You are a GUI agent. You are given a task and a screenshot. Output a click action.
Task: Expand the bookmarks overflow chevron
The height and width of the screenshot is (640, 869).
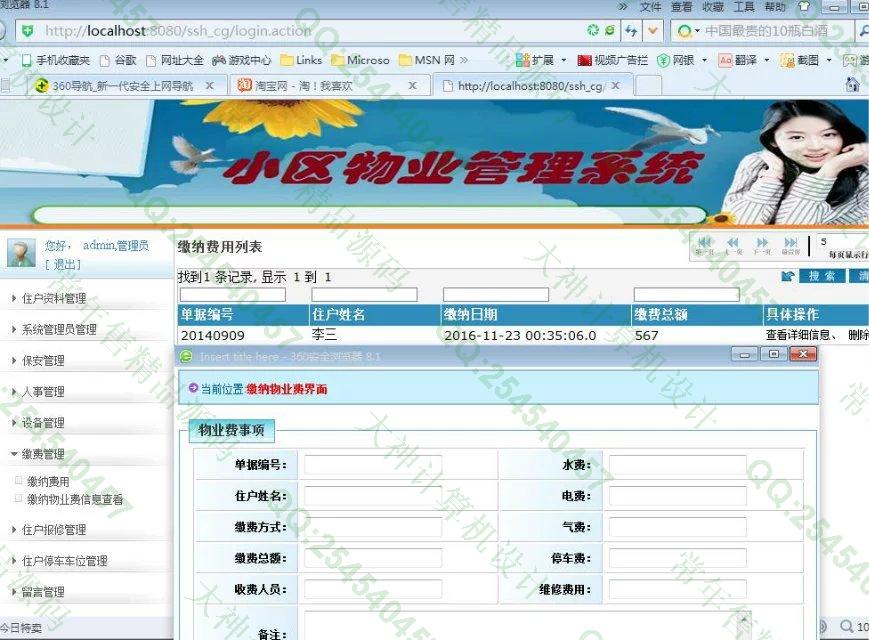(464, 60)
